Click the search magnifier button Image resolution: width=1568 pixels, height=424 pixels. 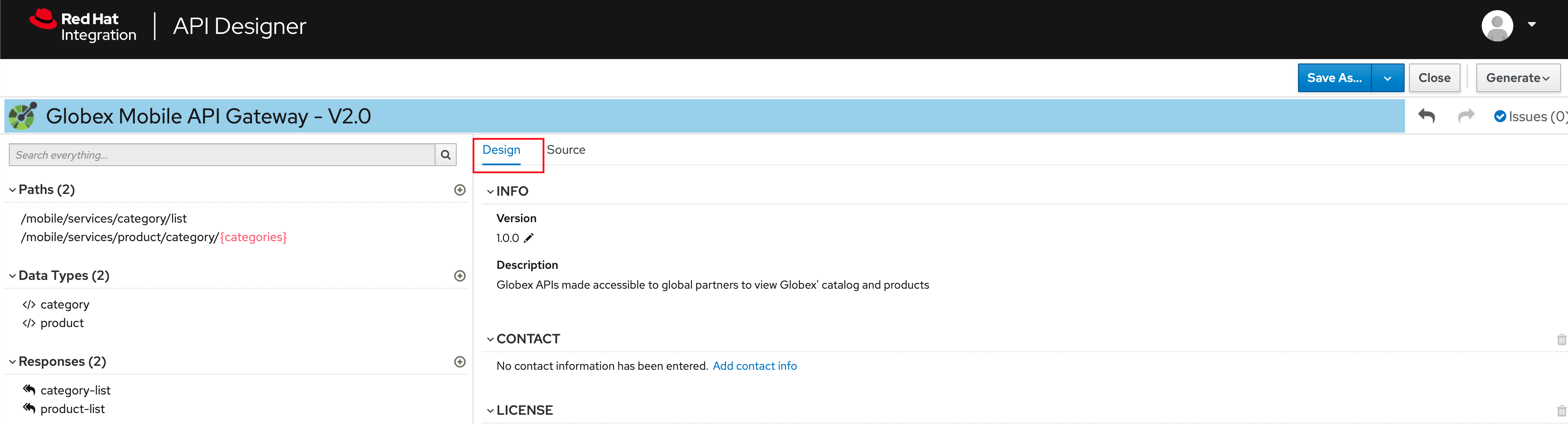point(446,155)
